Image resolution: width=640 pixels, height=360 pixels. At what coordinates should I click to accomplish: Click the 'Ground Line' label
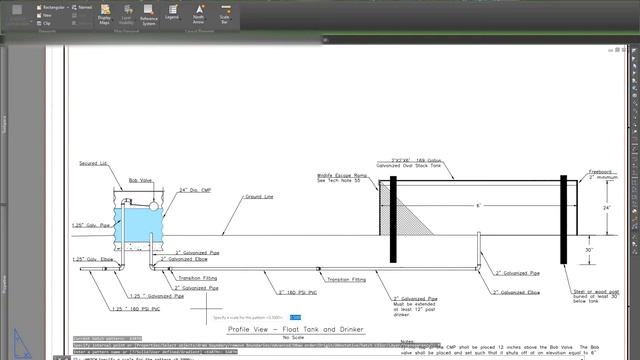click(259, 196)
